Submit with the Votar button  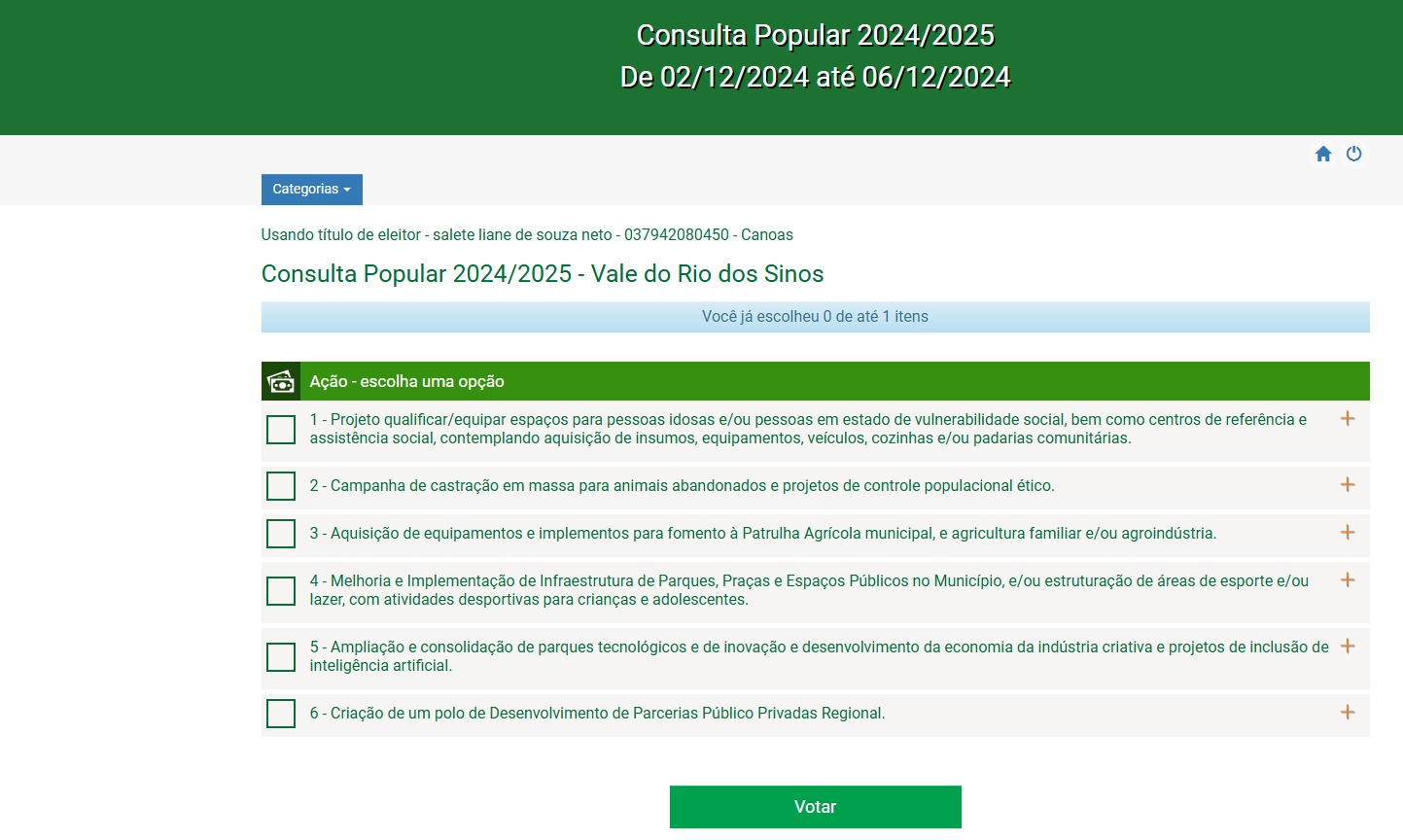click(815, 807)
